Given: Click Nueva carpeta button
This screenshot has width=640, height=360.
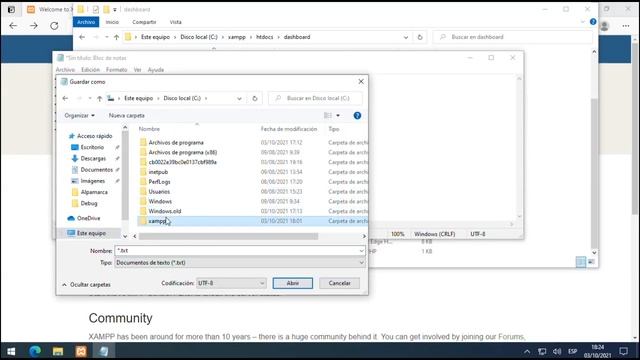Looking at the screenshot, I should click(127, 116).
